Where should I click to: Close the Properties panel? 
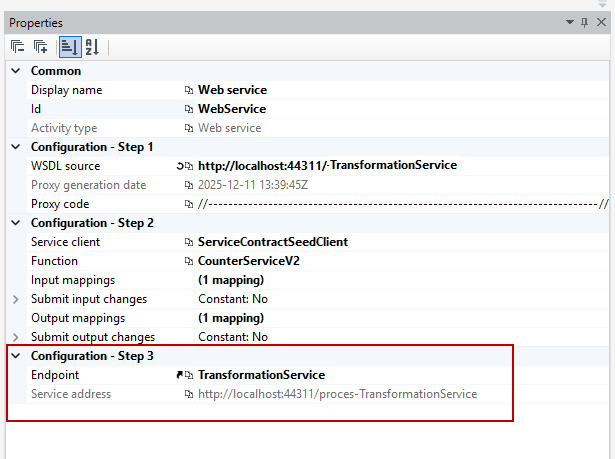601,22
